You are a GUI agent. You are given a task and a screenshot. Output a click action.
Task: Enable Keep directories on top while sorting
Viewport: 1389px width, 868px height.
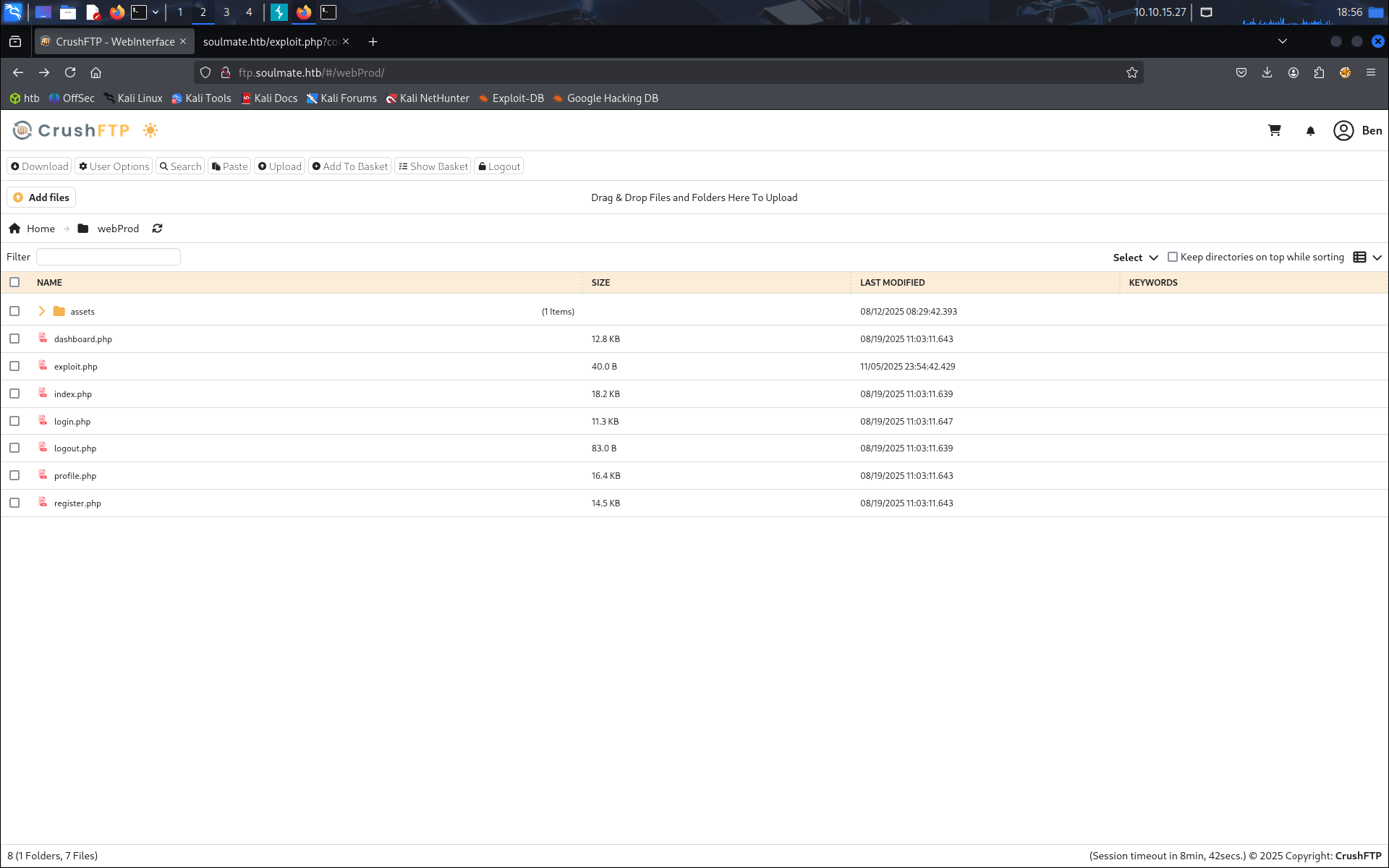(1173, 257)
